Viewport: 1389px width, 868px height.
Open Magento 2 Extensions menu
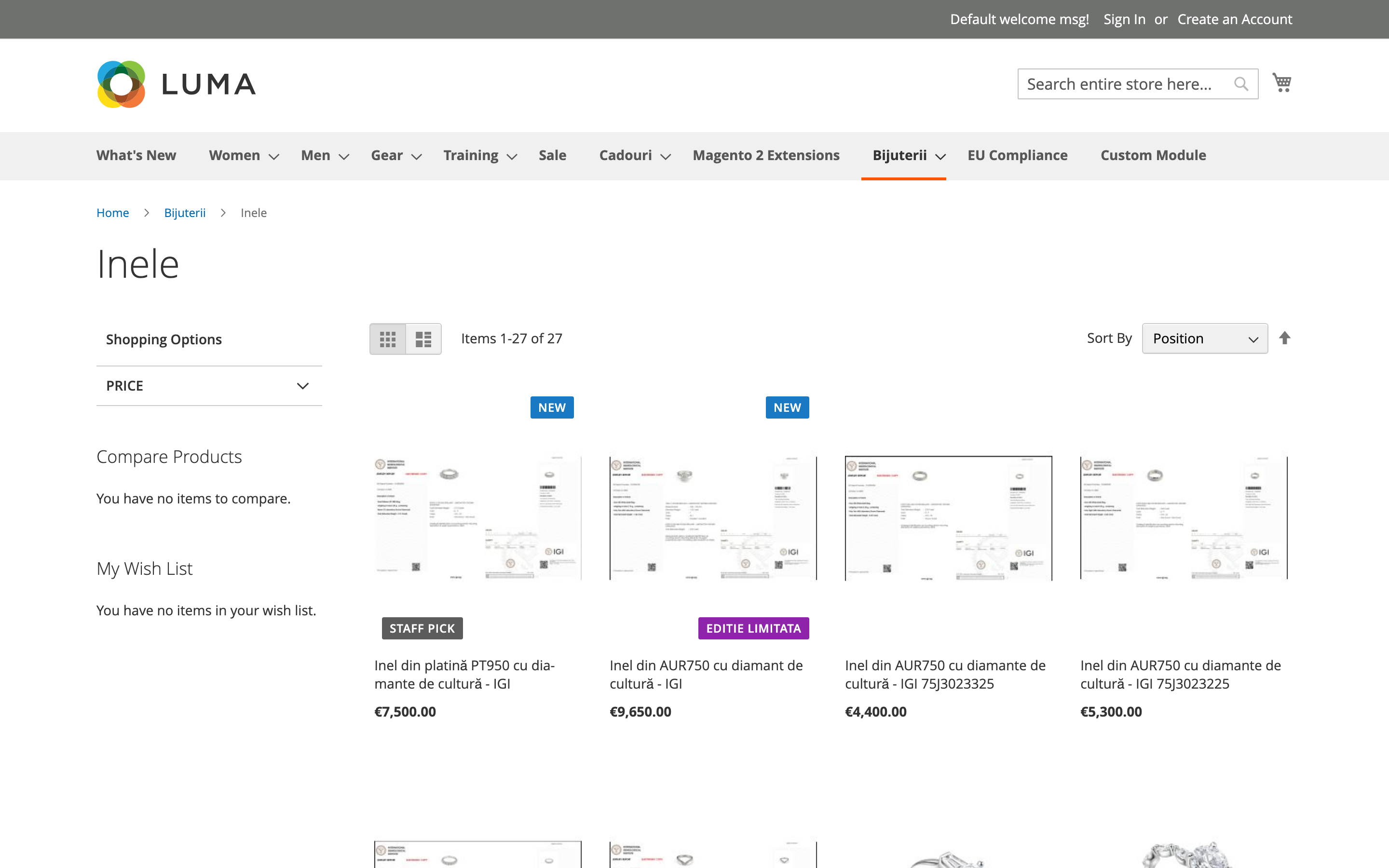[x=766, y=156]
